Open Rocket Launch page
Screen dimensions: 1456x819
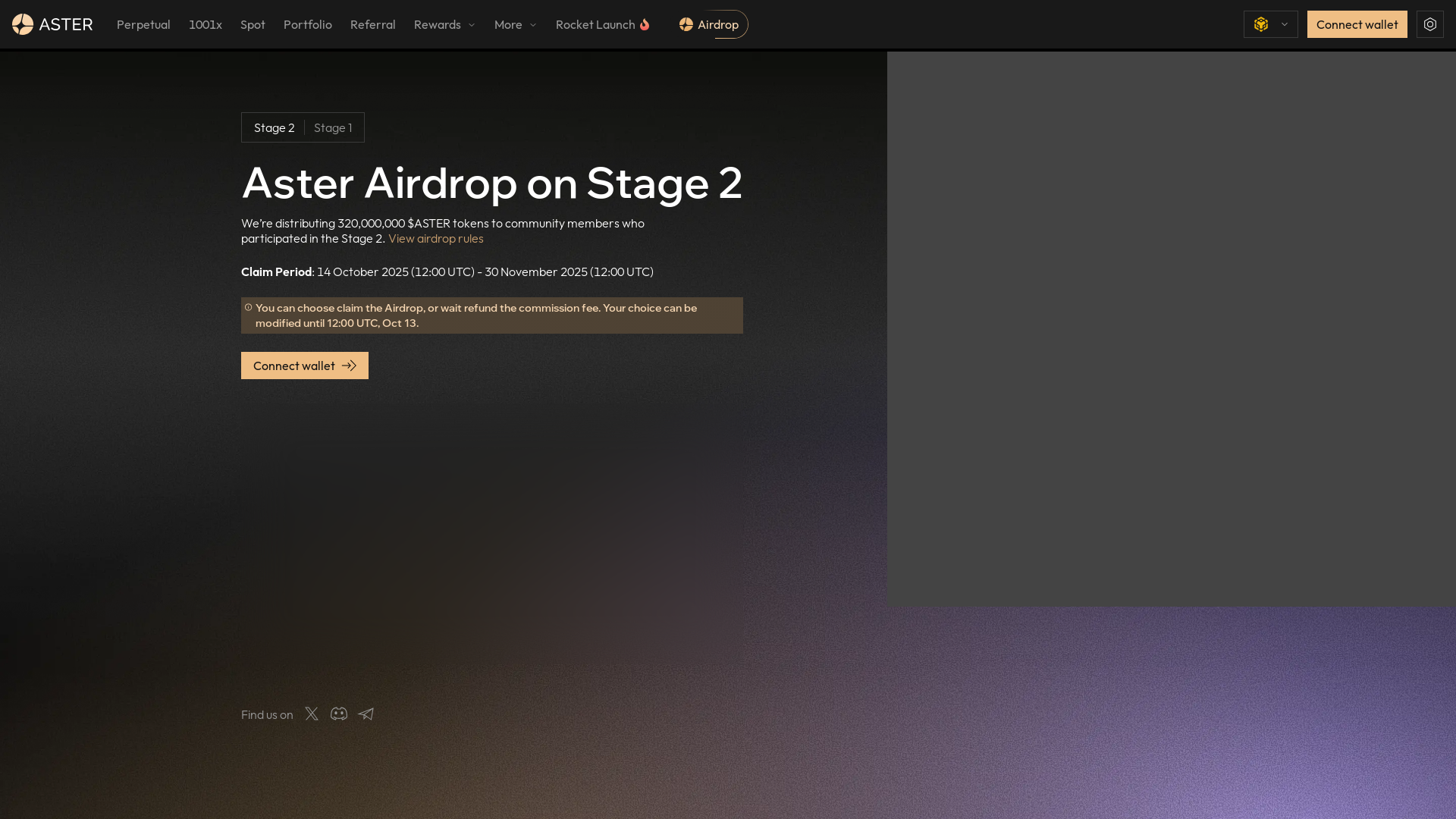point(603,24)
